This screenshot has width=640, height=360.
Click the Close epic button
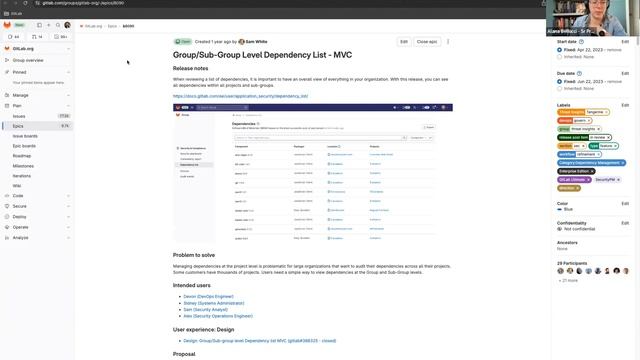pyautogui.click(x=427, y=42)
